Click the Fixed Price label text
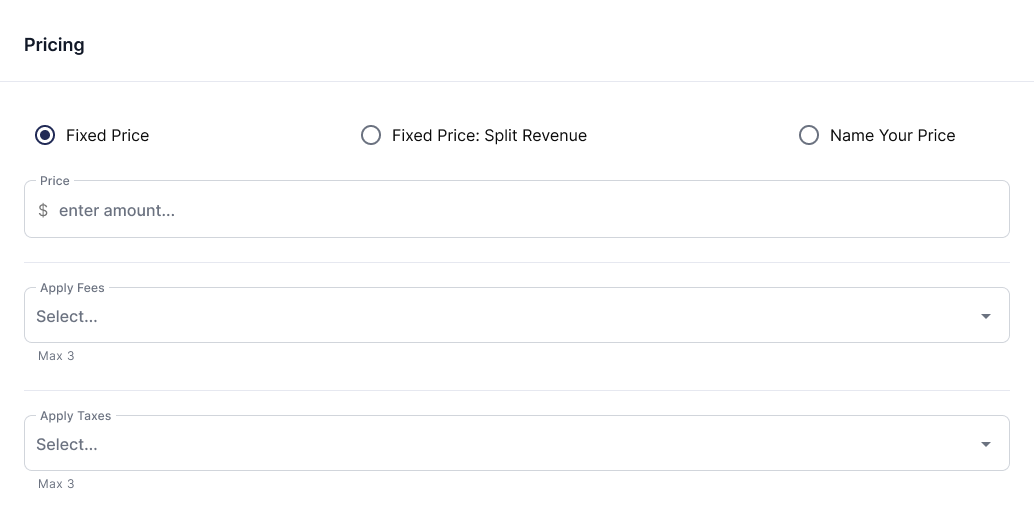Screen dimensions: 1034x526 tap(107, 135)
